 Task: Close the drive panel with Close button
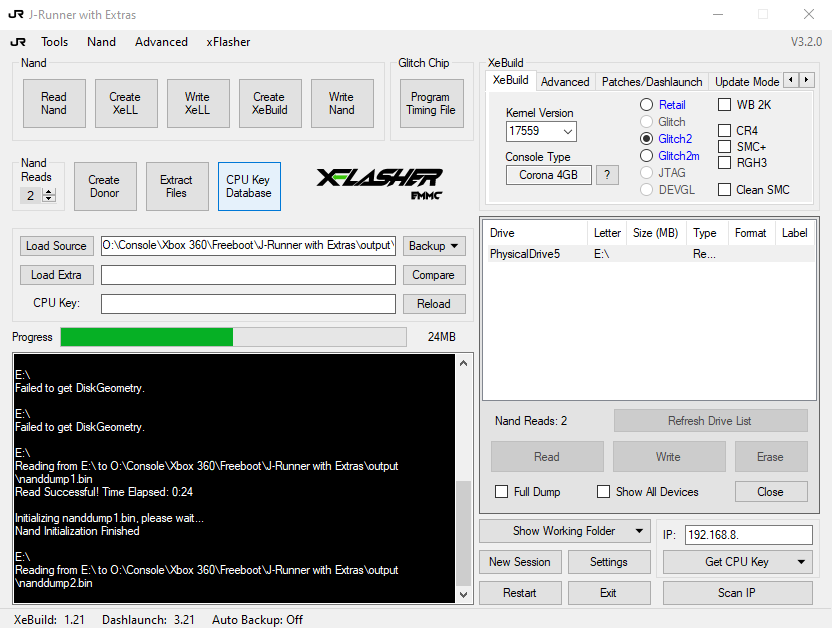pos(771,492)
